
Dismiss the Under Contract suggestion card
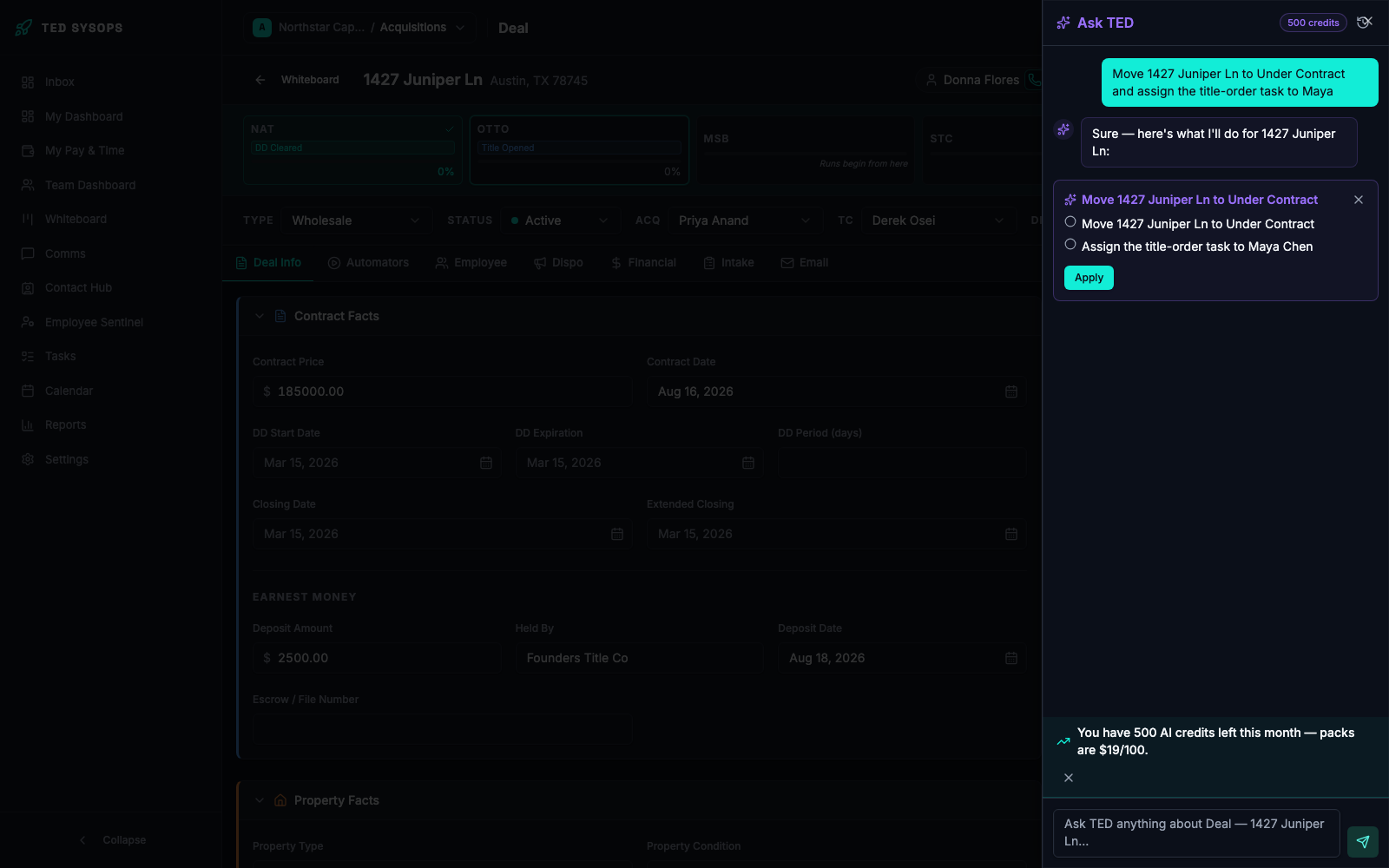click(1359, 200)
